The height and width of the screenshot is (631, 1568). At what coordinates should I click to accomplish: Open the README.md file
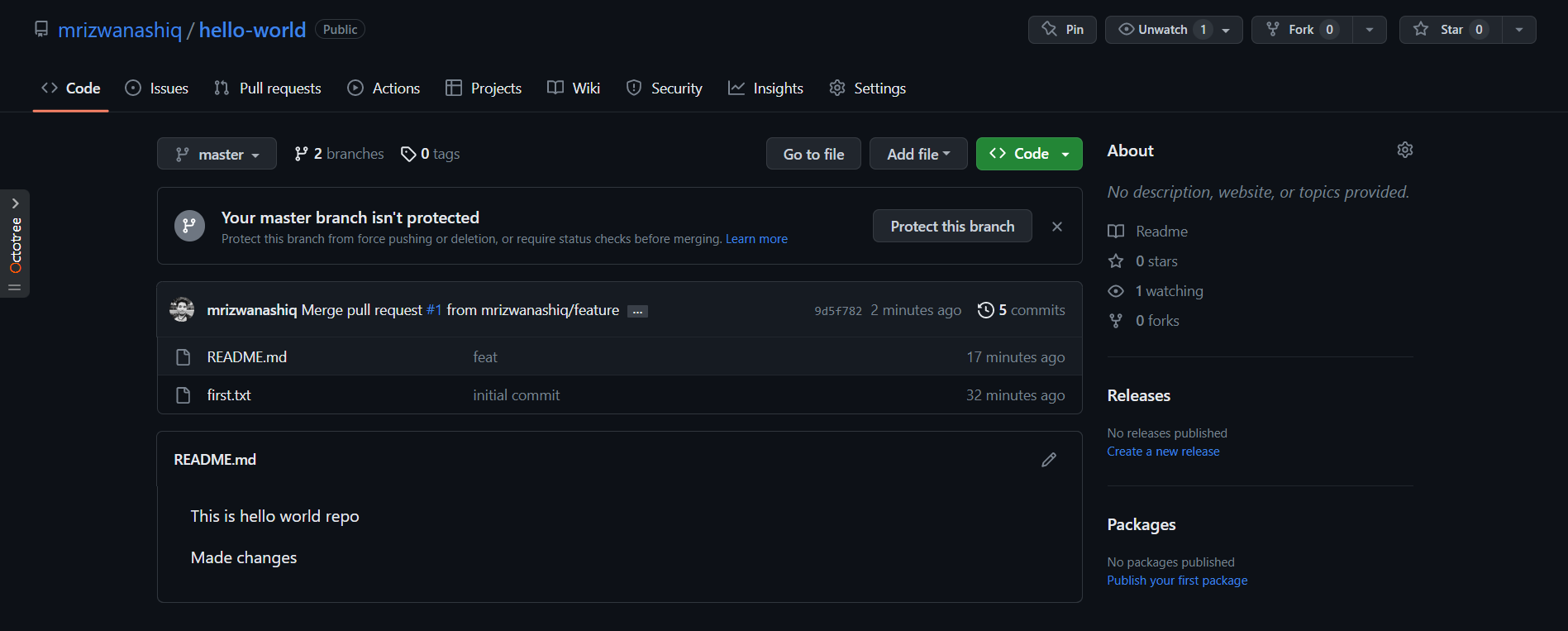pyautogui.click(x=247, y=357)
